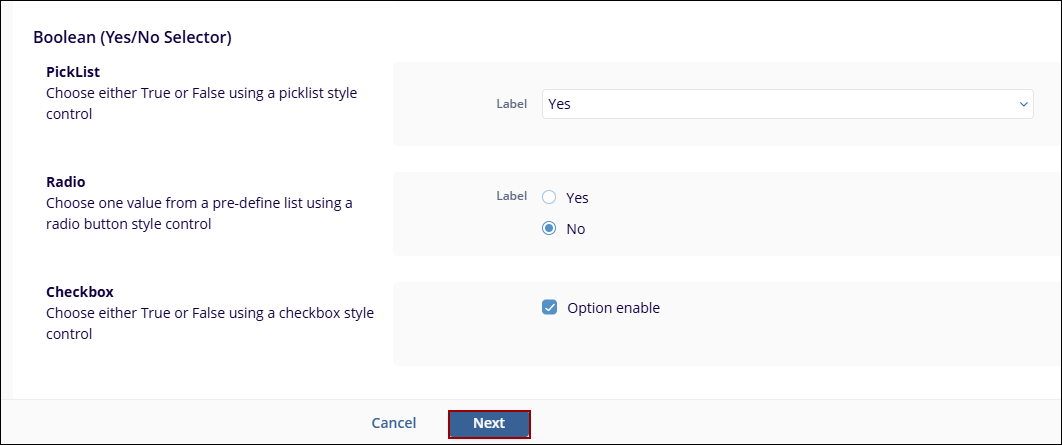The height and width of the screenshot is (445, 1062).
Task: Click the "No" text beside the radio
Action: pyautogui.click(x=575, y=229)
